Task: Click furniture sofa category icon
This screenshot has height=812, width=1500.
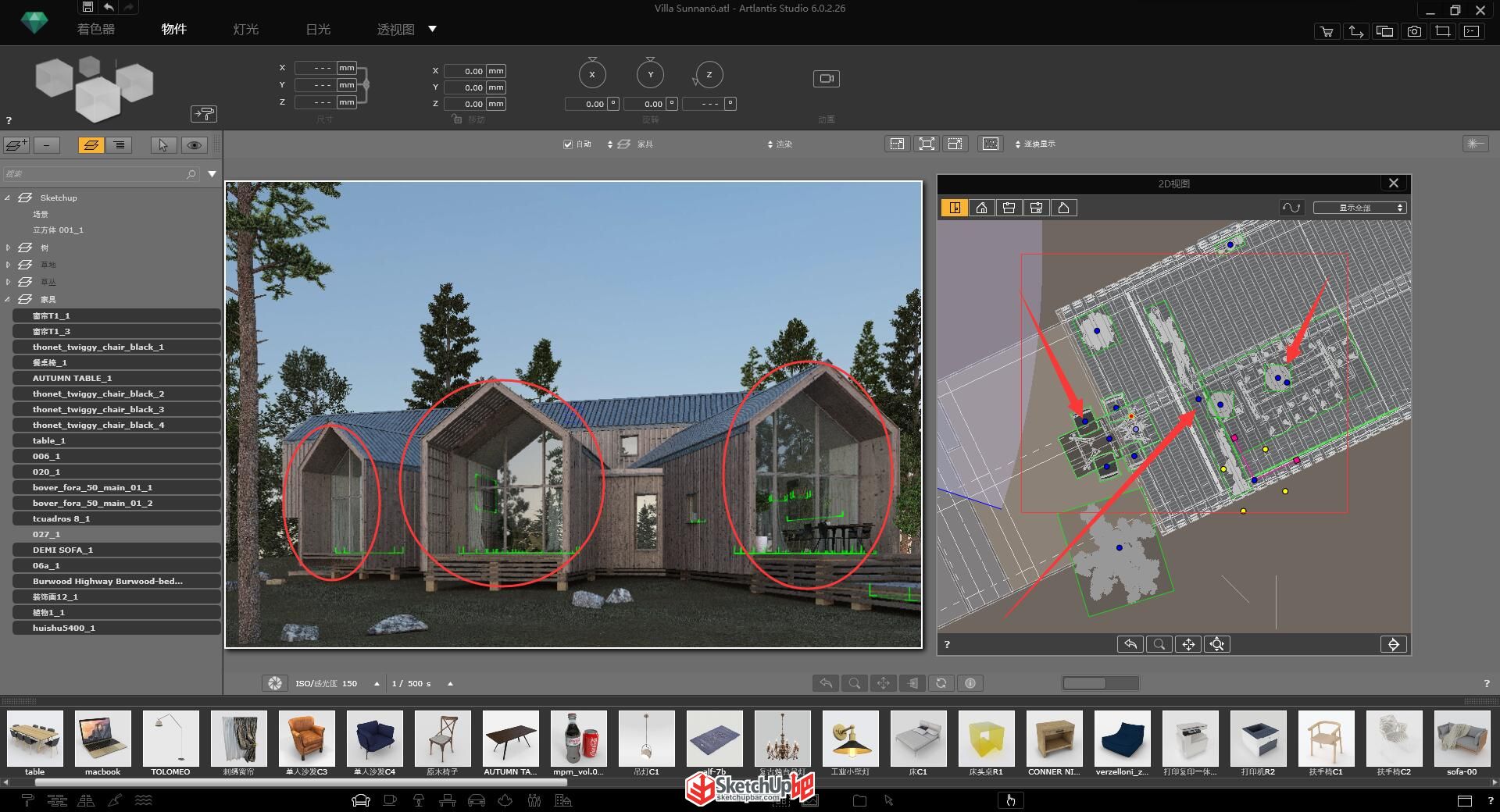Action: pyautogui.click(x=360, y=800)
